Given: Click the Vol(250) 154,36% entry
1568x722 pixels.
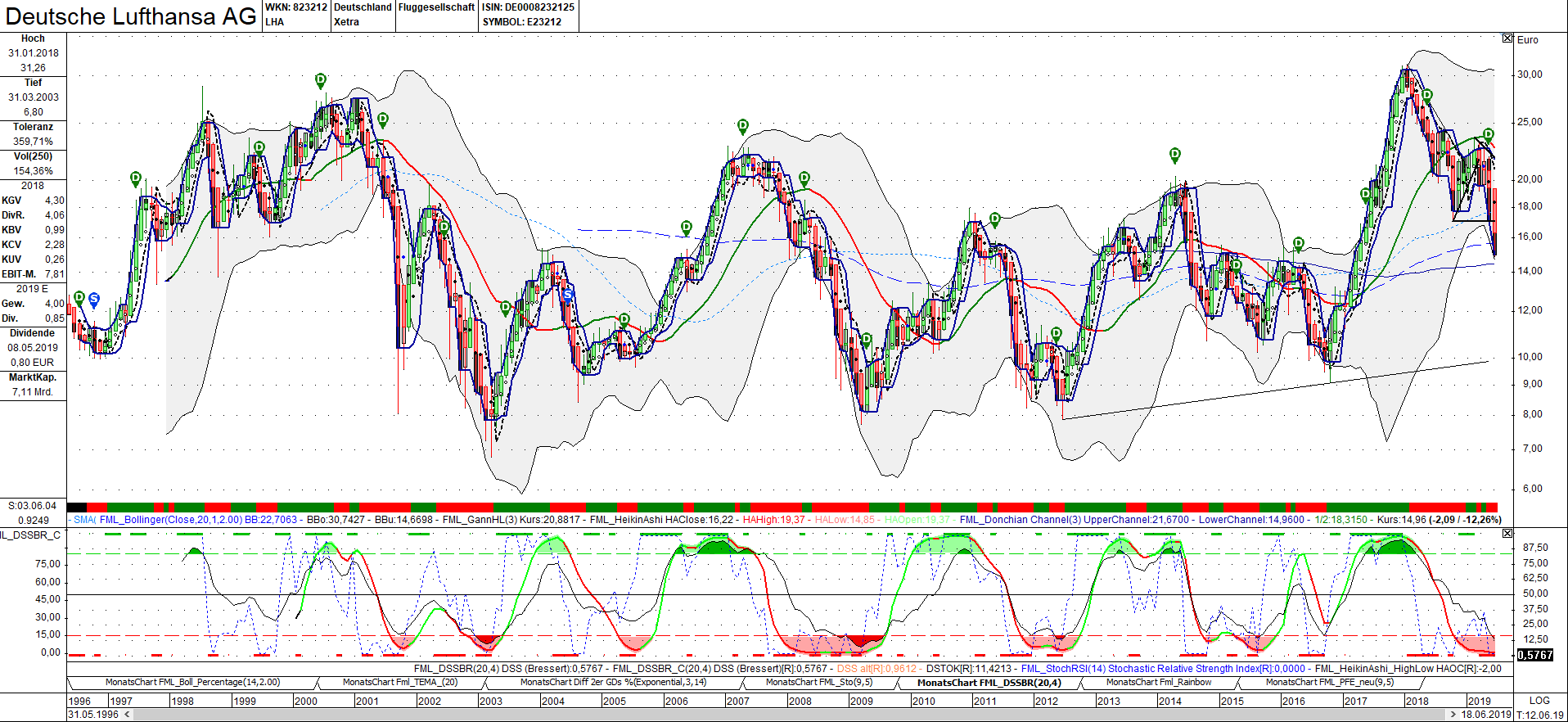Looking at the screenshot, I should 33,164.
